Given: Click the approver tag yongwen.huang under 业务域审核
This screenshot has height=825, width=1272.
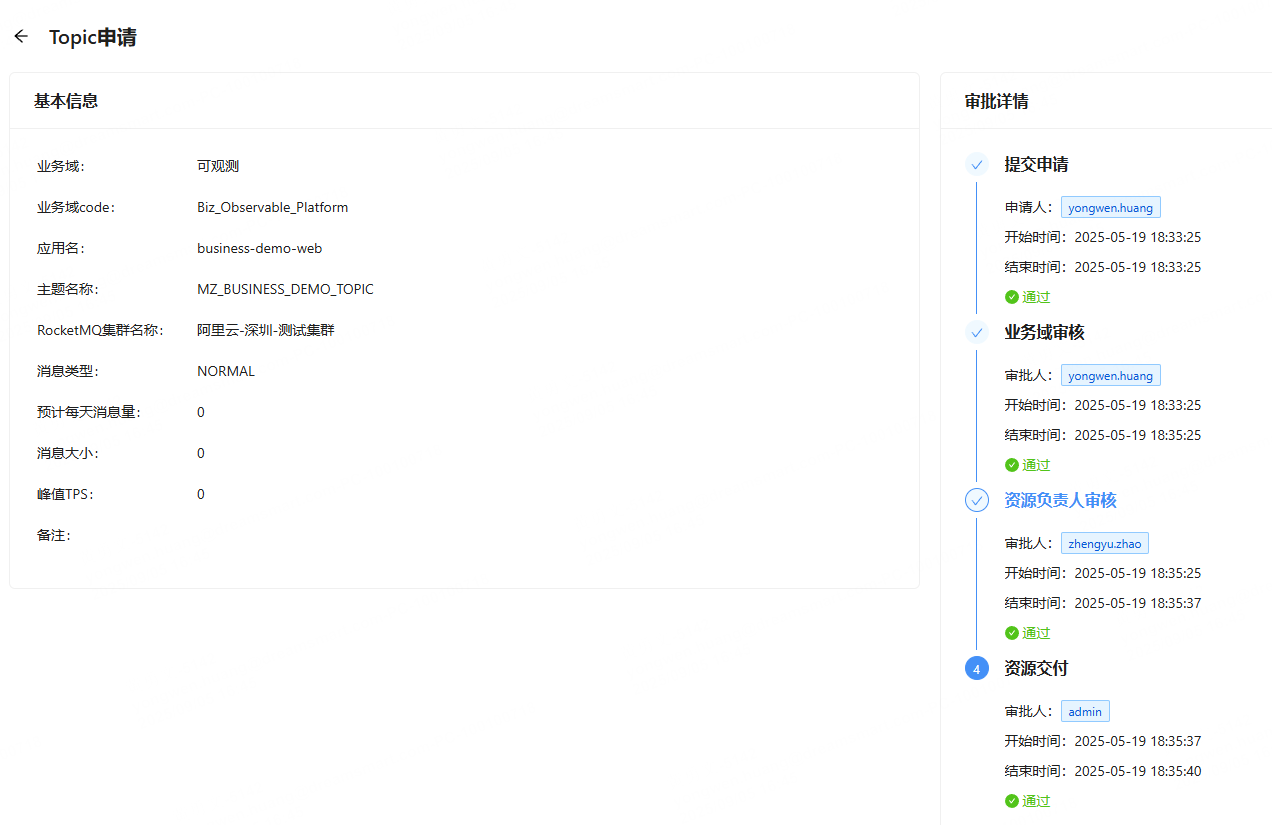Looking at the screenshot, I should 1110,376.
